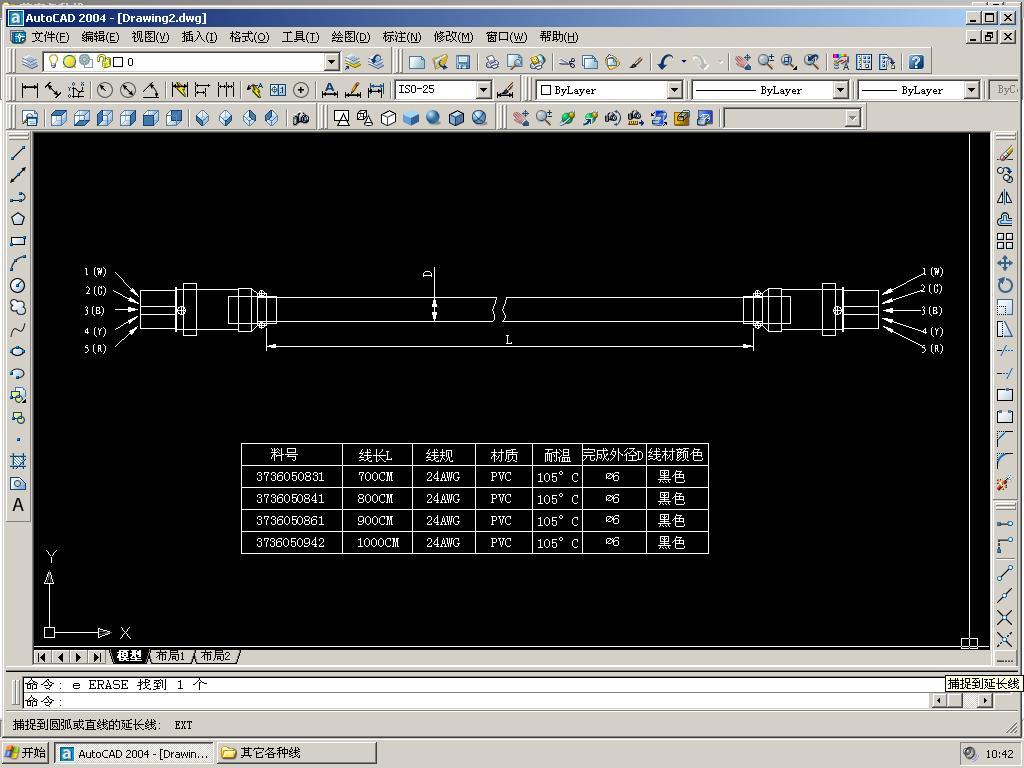Viewport: 1024px width, 768px height.
Task: Click the Radius Dimension tool
Action: (104, 89)
